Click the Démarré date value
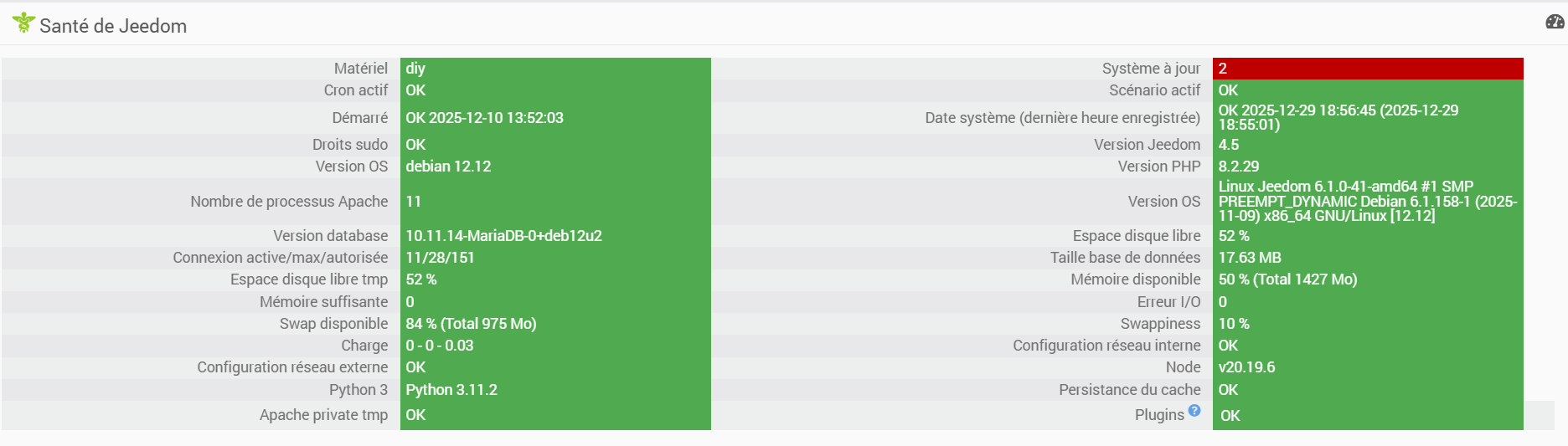The width and height of the screenshot is (1568, 446). [x=484, y=118]
